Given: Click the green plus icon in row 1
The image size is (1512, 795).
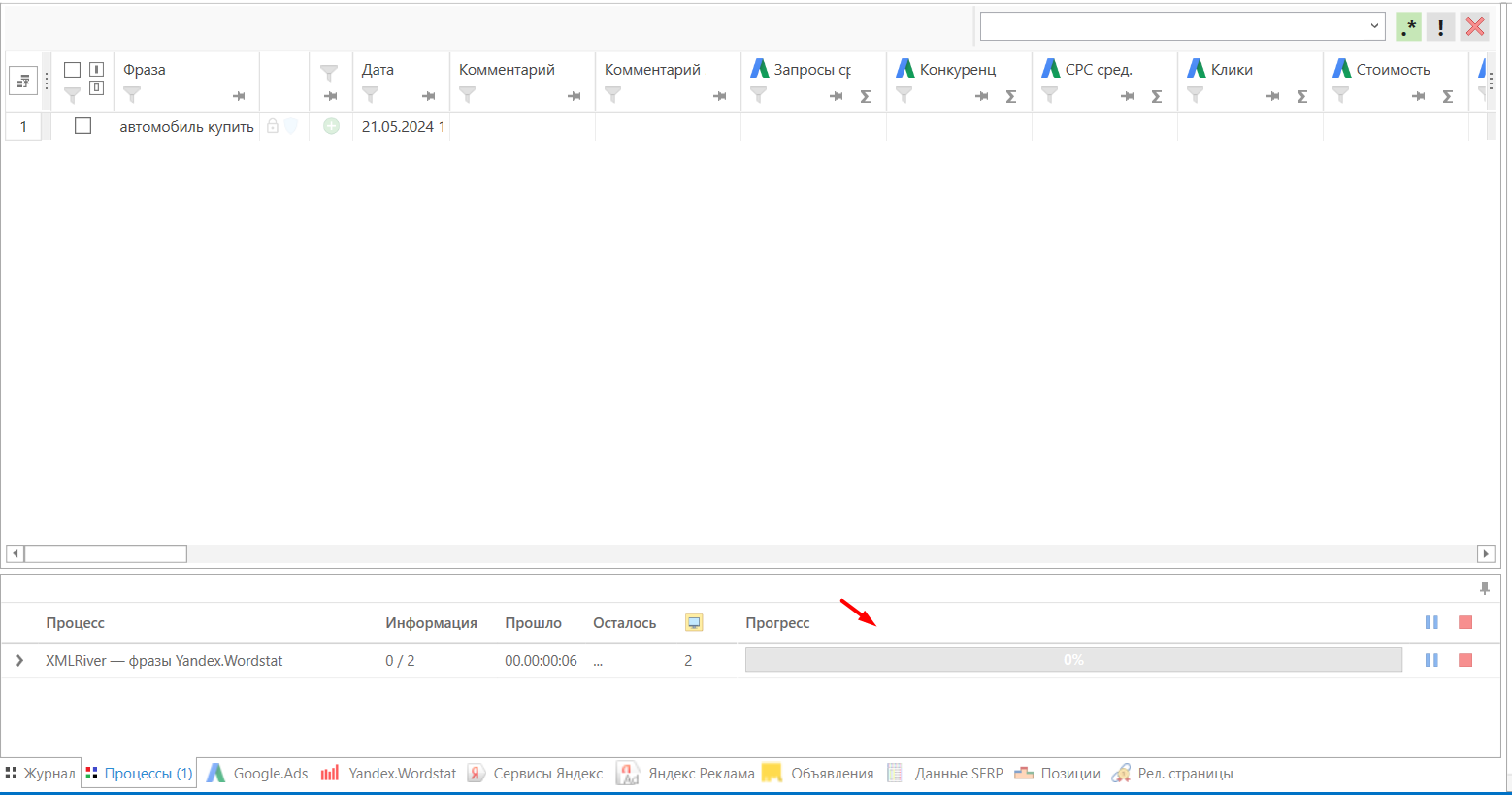Looking at the screenshot, I should tap(331, 126).
